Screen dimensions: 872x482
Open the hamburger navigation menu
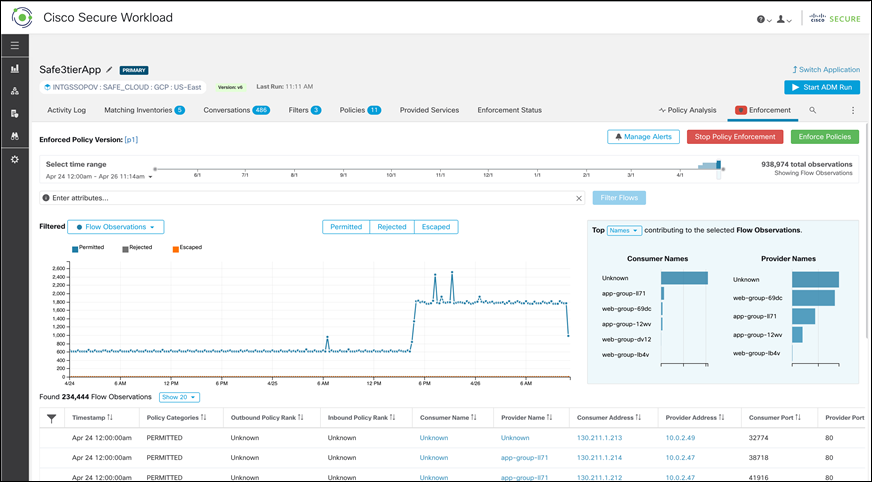(15, 46)
